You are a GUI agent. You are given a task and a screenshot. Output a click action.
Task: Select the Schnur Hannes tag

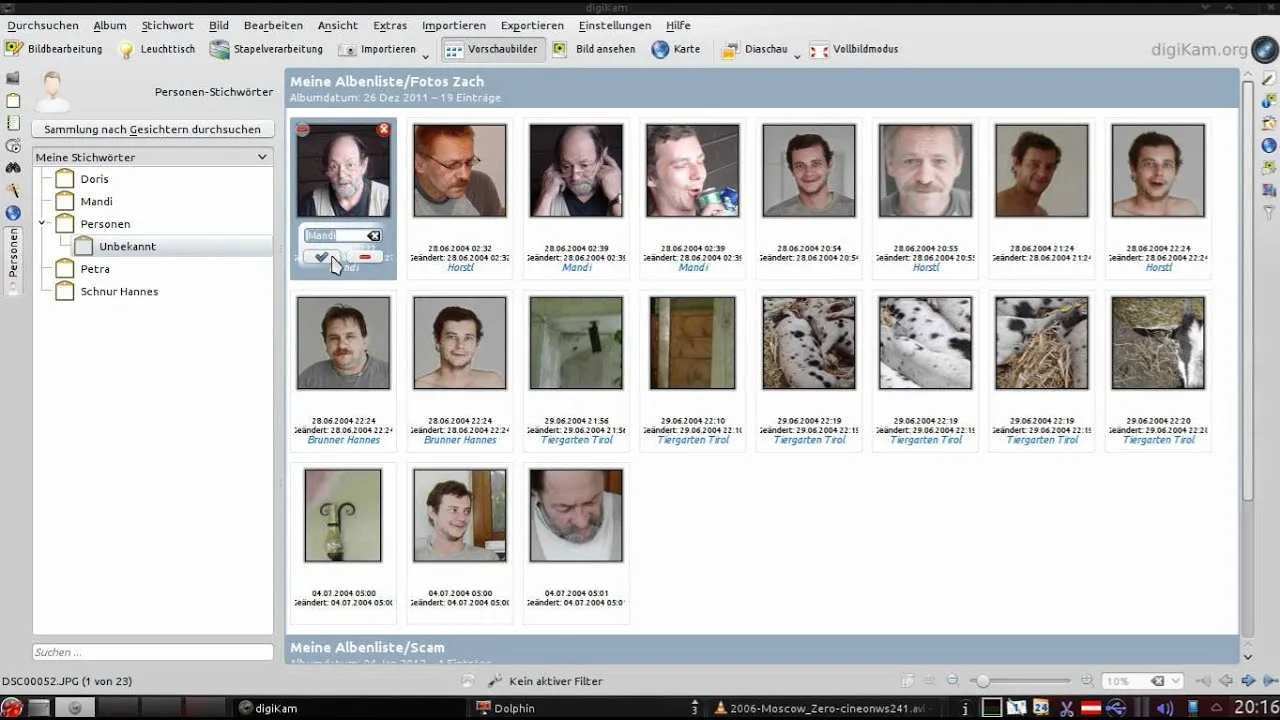tap(119, 291)
